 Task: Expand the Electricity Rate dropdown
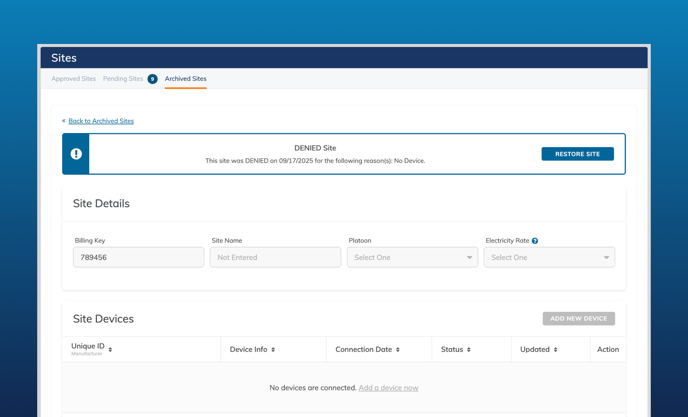(x=549, y=257)
